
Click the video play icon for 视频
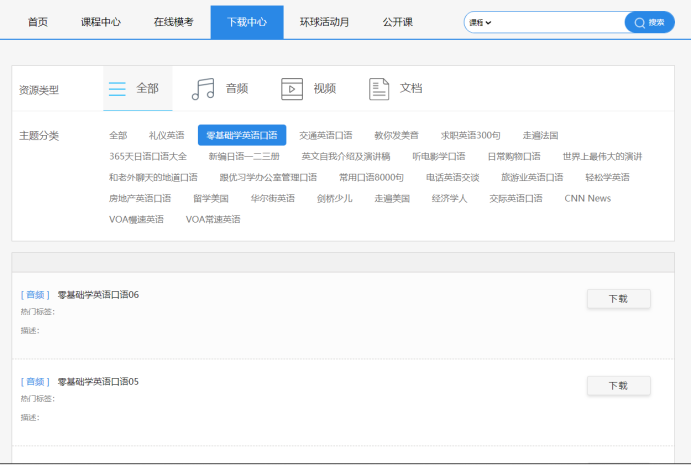(292, 89)
